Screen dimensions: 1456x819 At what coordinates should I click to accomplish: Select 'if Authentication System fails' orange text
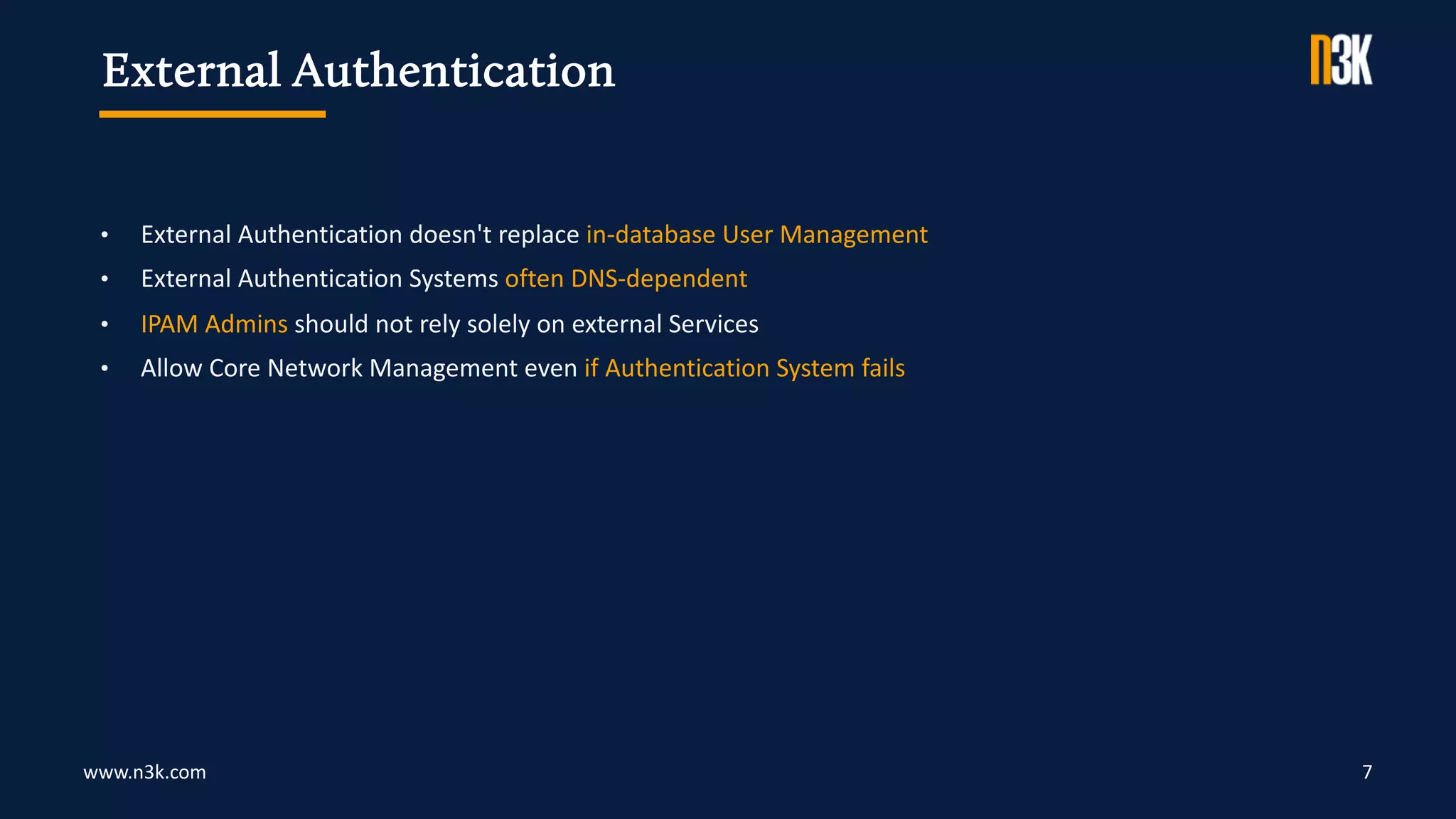pos(744,368)
